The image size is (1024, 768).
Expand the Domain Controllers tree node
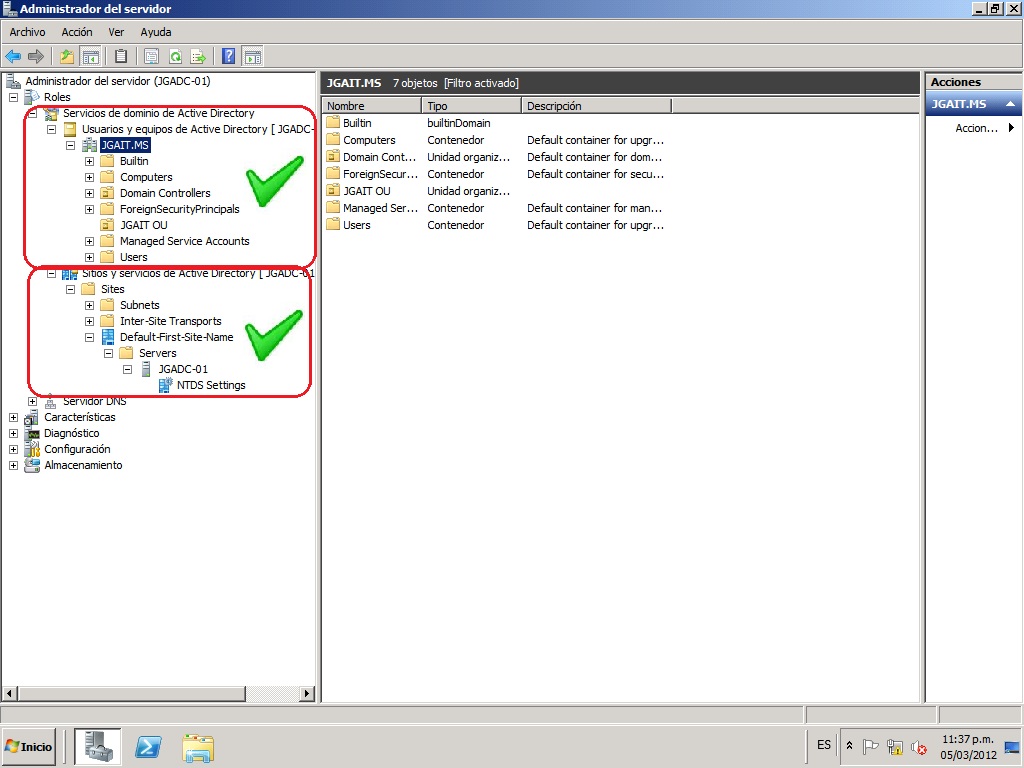click(89, 193)
